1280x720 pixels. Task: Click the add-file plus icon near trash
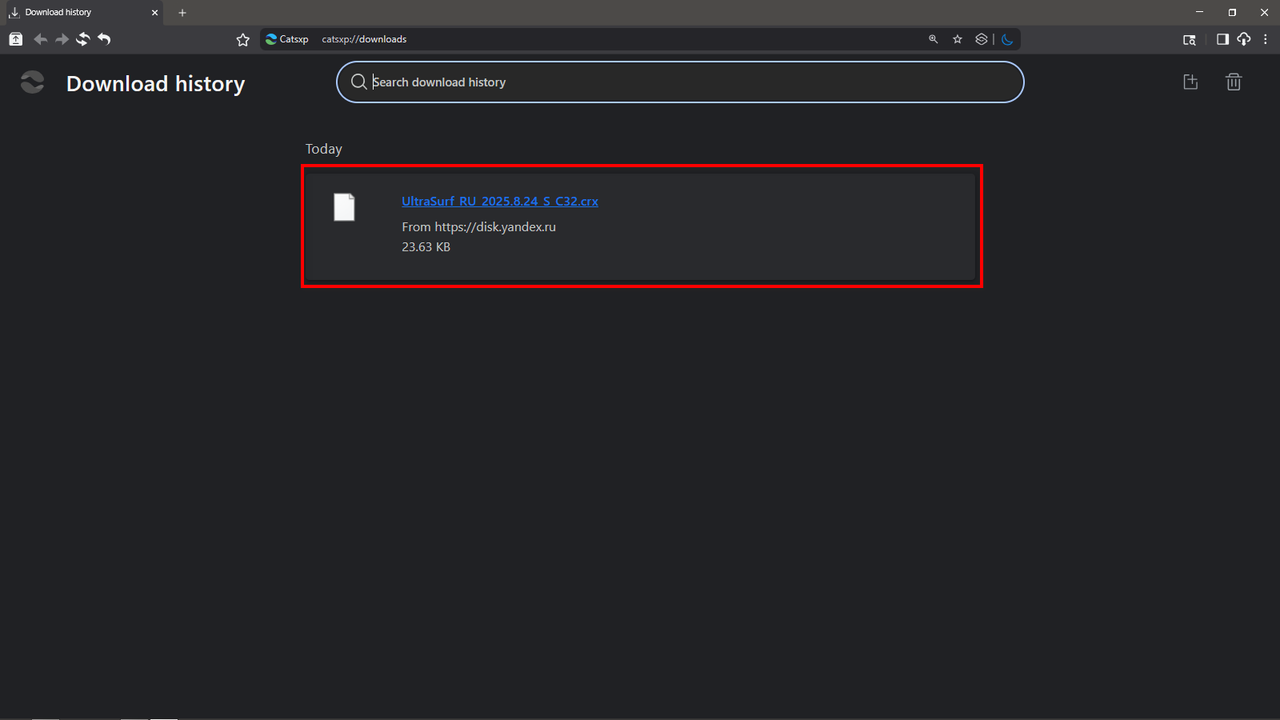pos(1190,82)
